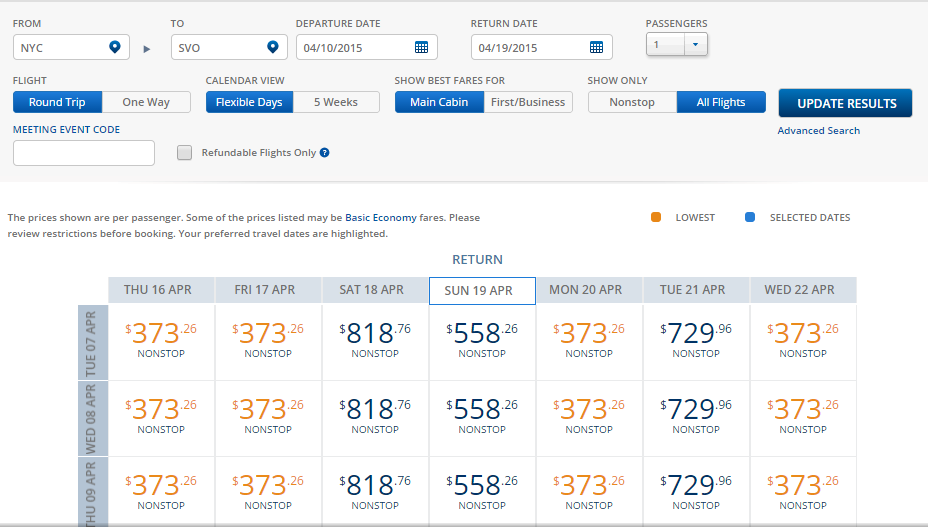Open the Basic Economy fares link
The height and width of the screenshot is (527, 928).
[x=381, y=217]
